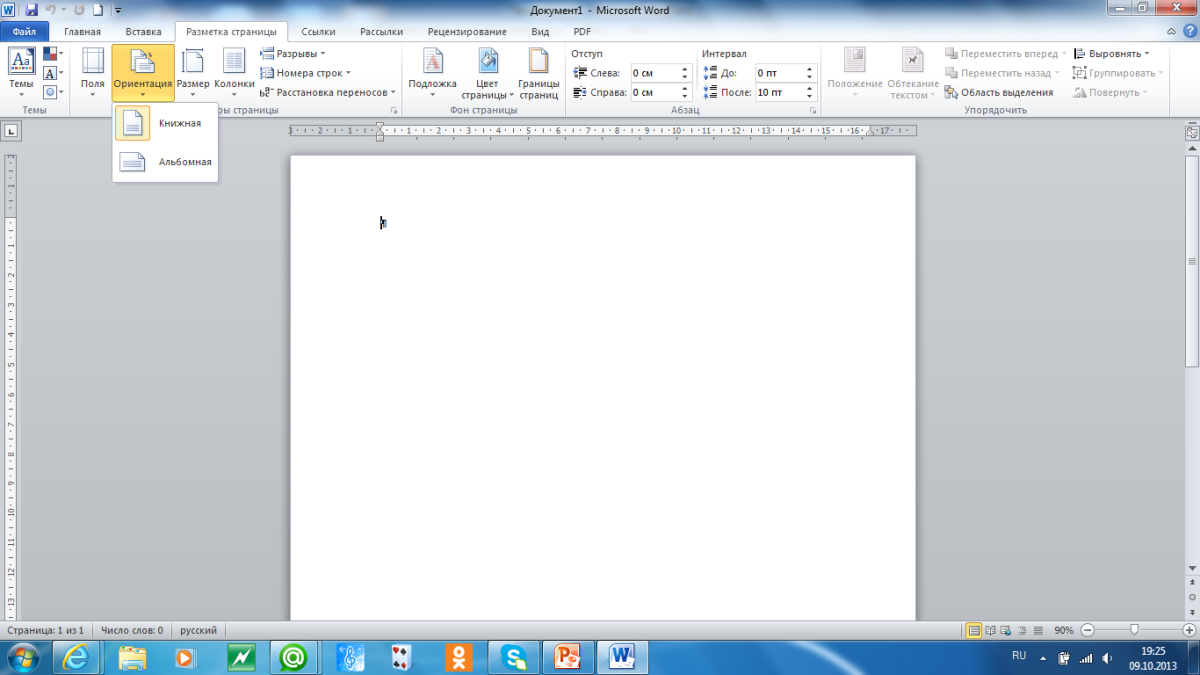Click the vertical scrollbar down arrow
1200x675 pixels.
pyautogui.click(x=1192, y=569)
